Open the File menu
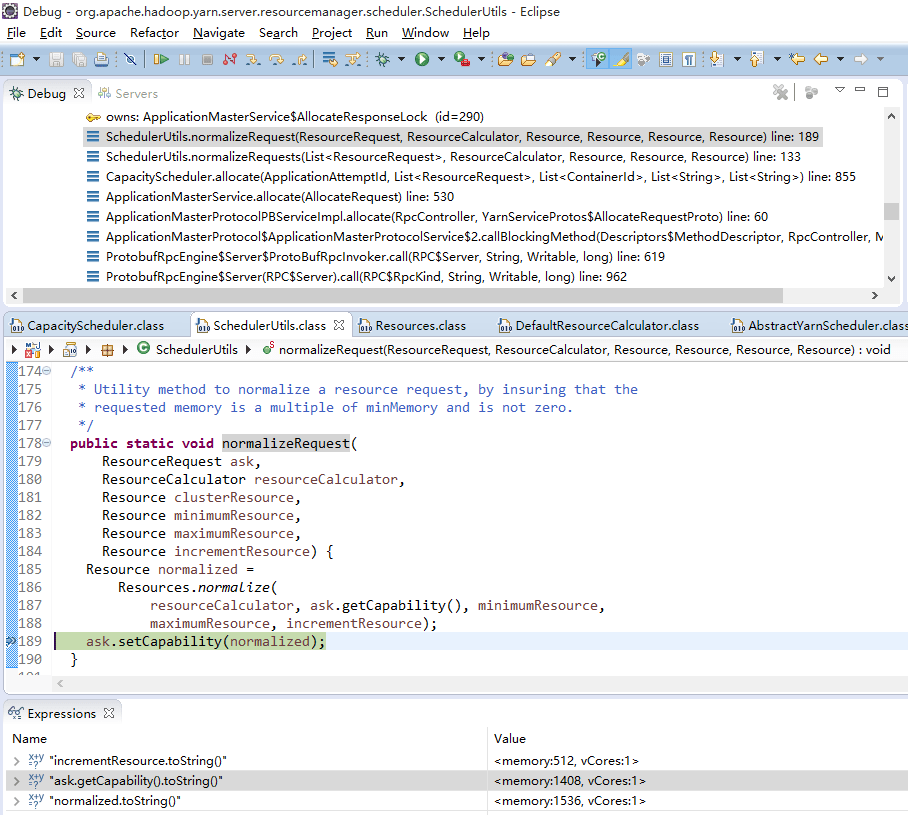Viewport: 908px width, 815px height. click(16, 33)
